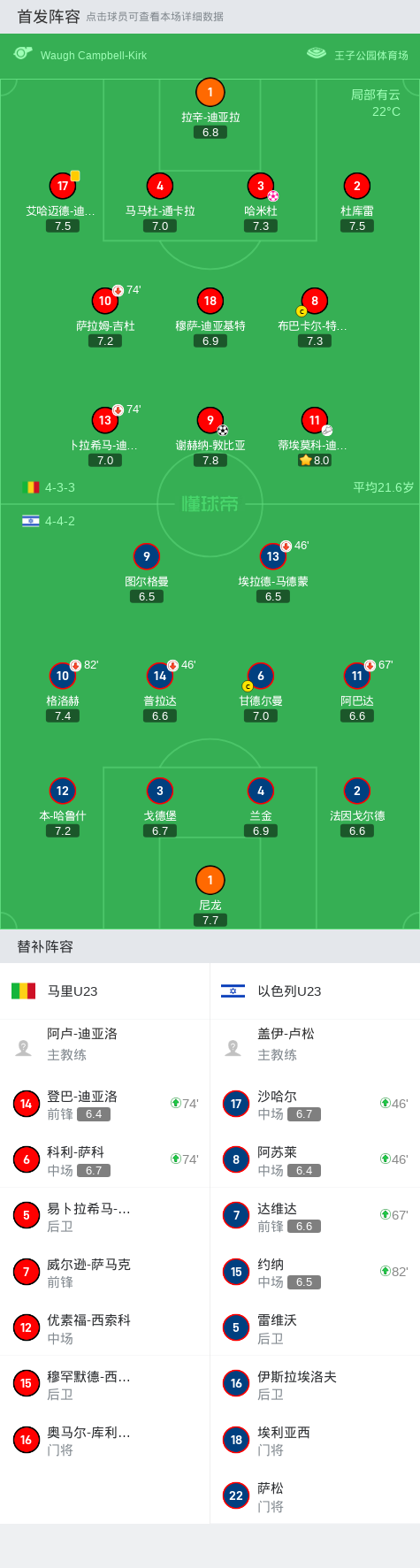Screen dimensions: 420x1568
Task: Select Israel player 13 埃拉德-马德蒙
Action: 273,556
